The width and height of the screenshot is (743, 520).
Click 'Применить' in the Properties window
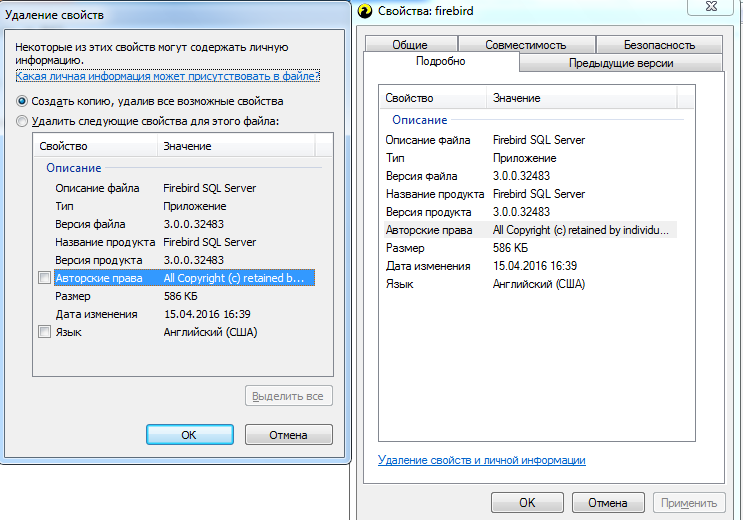click(689, 502)
